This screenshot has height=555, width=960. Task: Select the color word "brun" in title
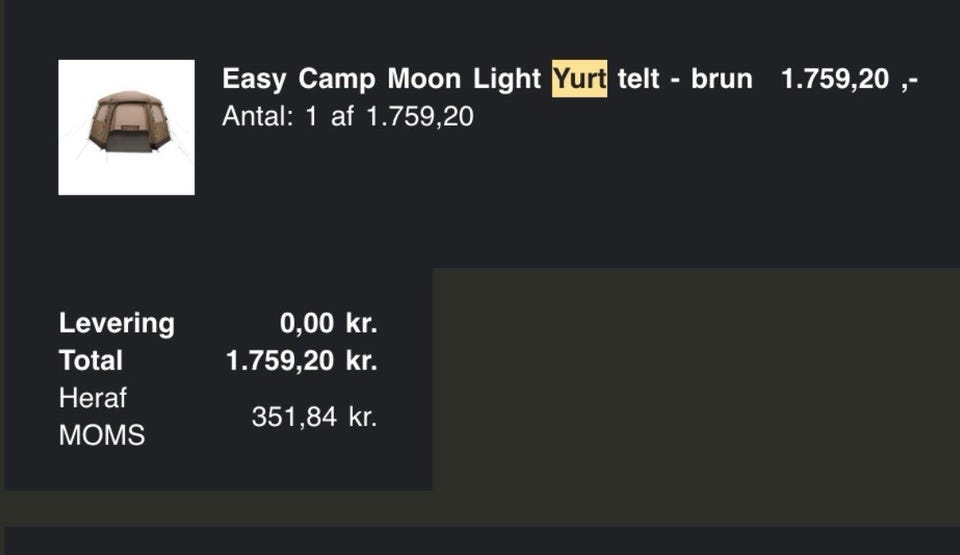click(721, 79)
